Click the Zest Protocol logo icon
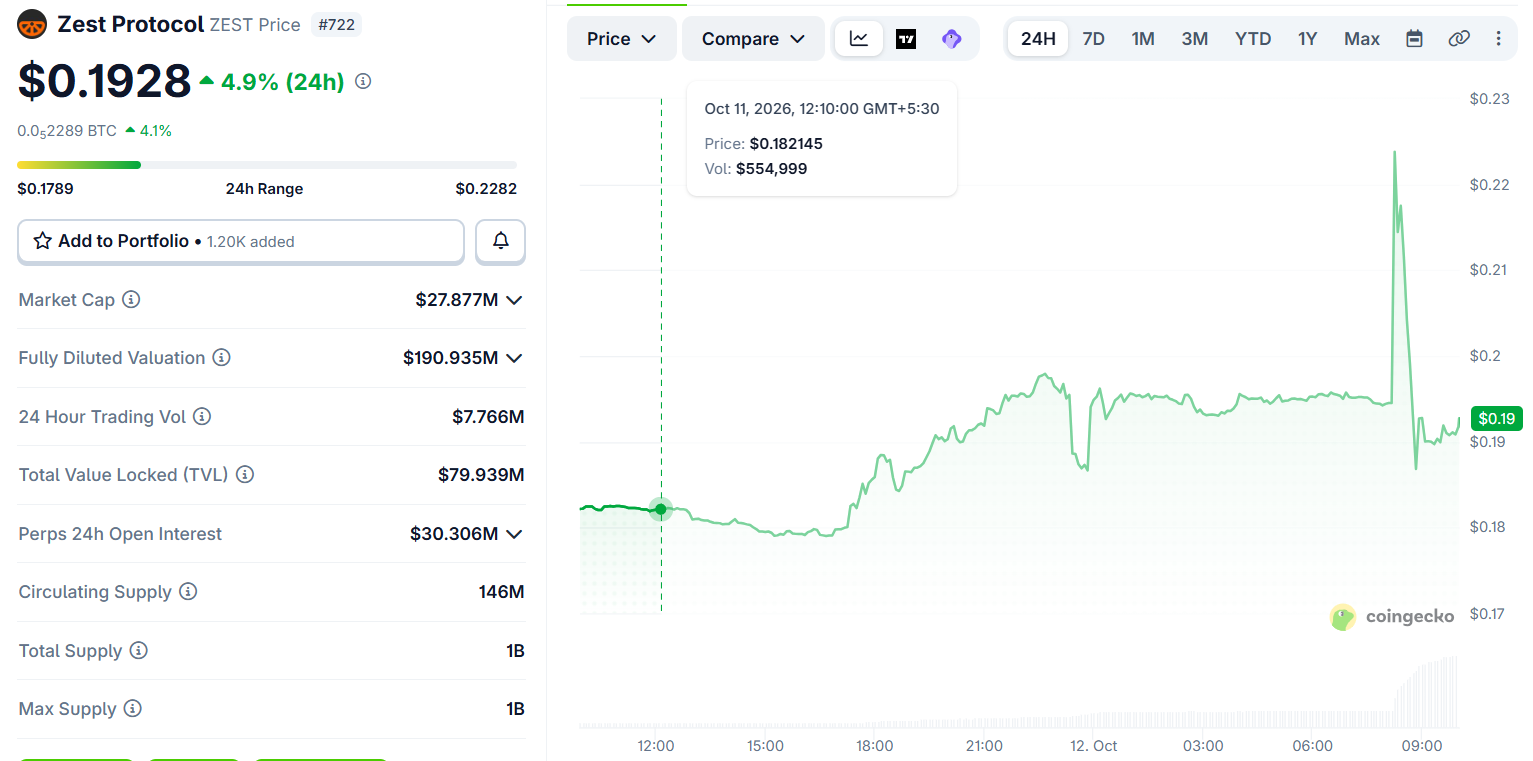The width and height of the screenshot is (1533, 761). pyautogui.click(x=32, y=24)
